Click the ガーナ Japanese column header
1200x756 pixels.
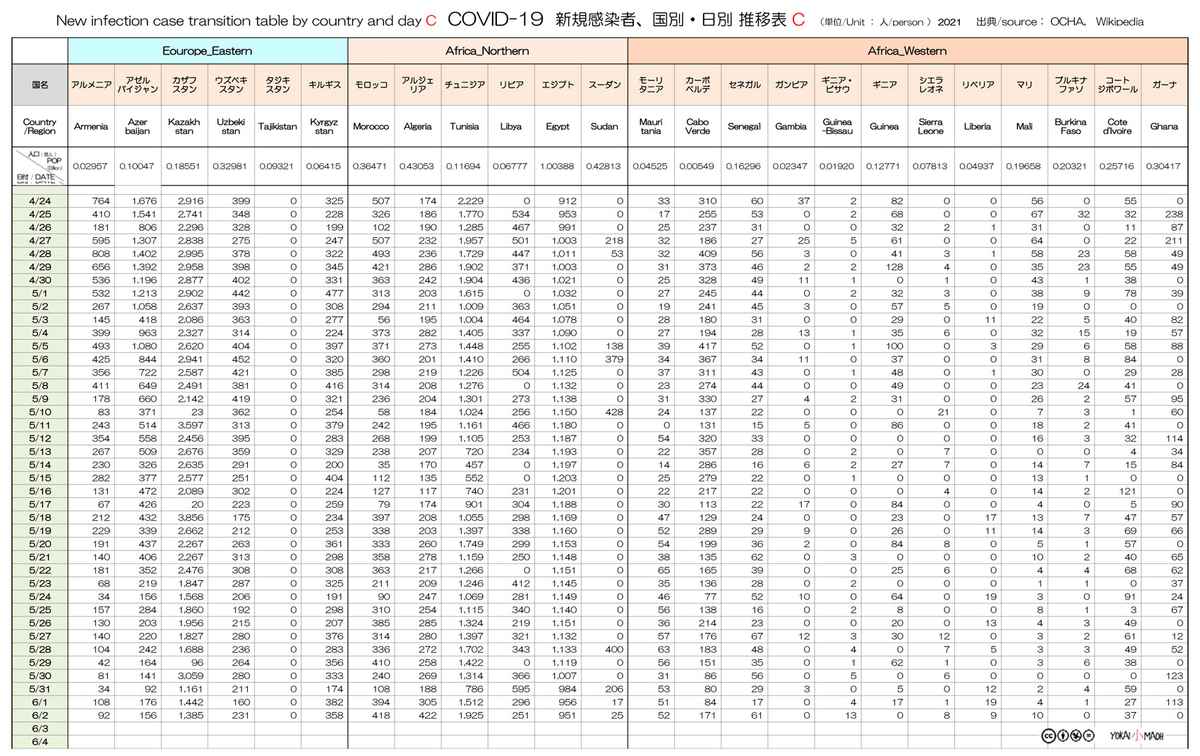tap(1164, 85)
